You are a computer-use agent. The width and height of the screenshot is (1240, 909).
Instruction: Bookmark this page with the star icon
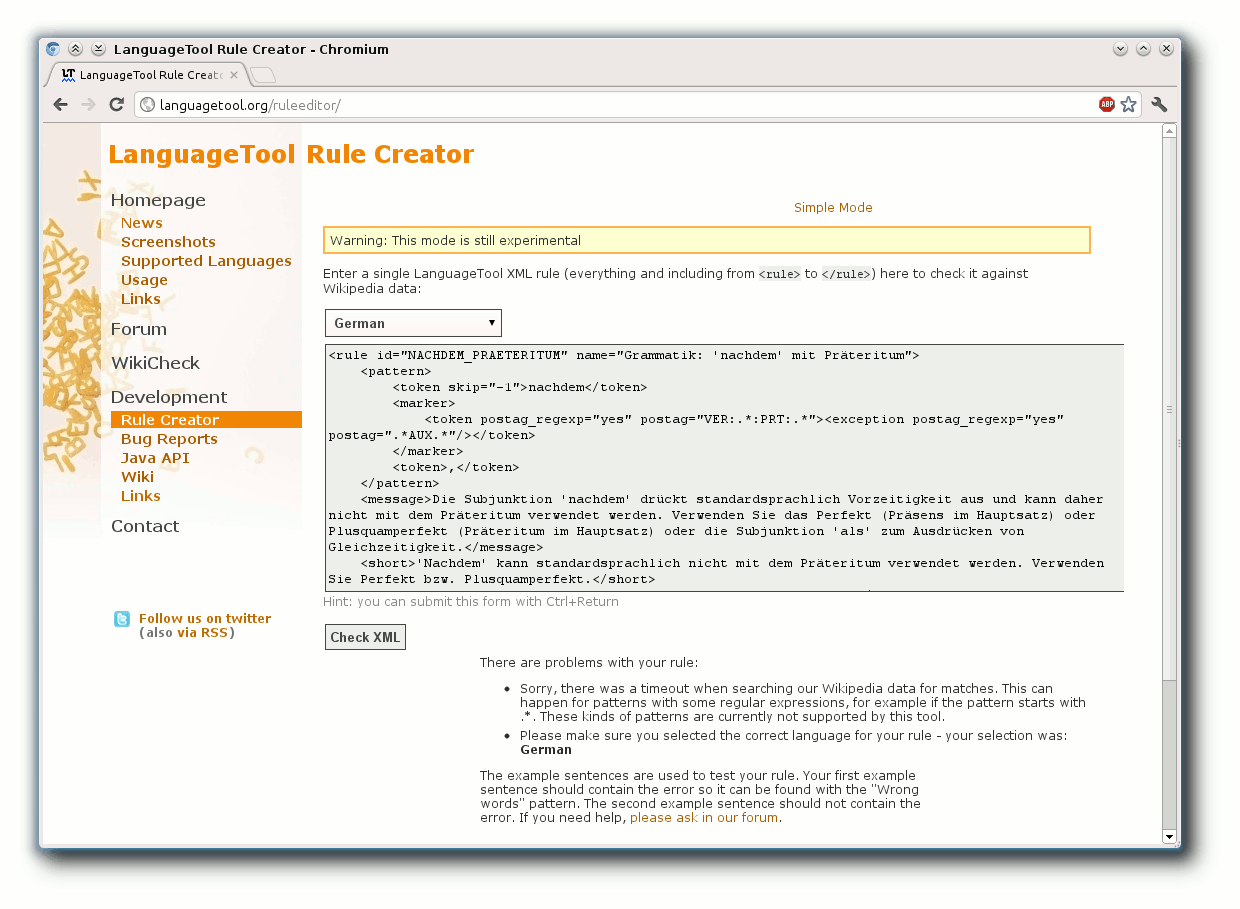coord(1128,104)
